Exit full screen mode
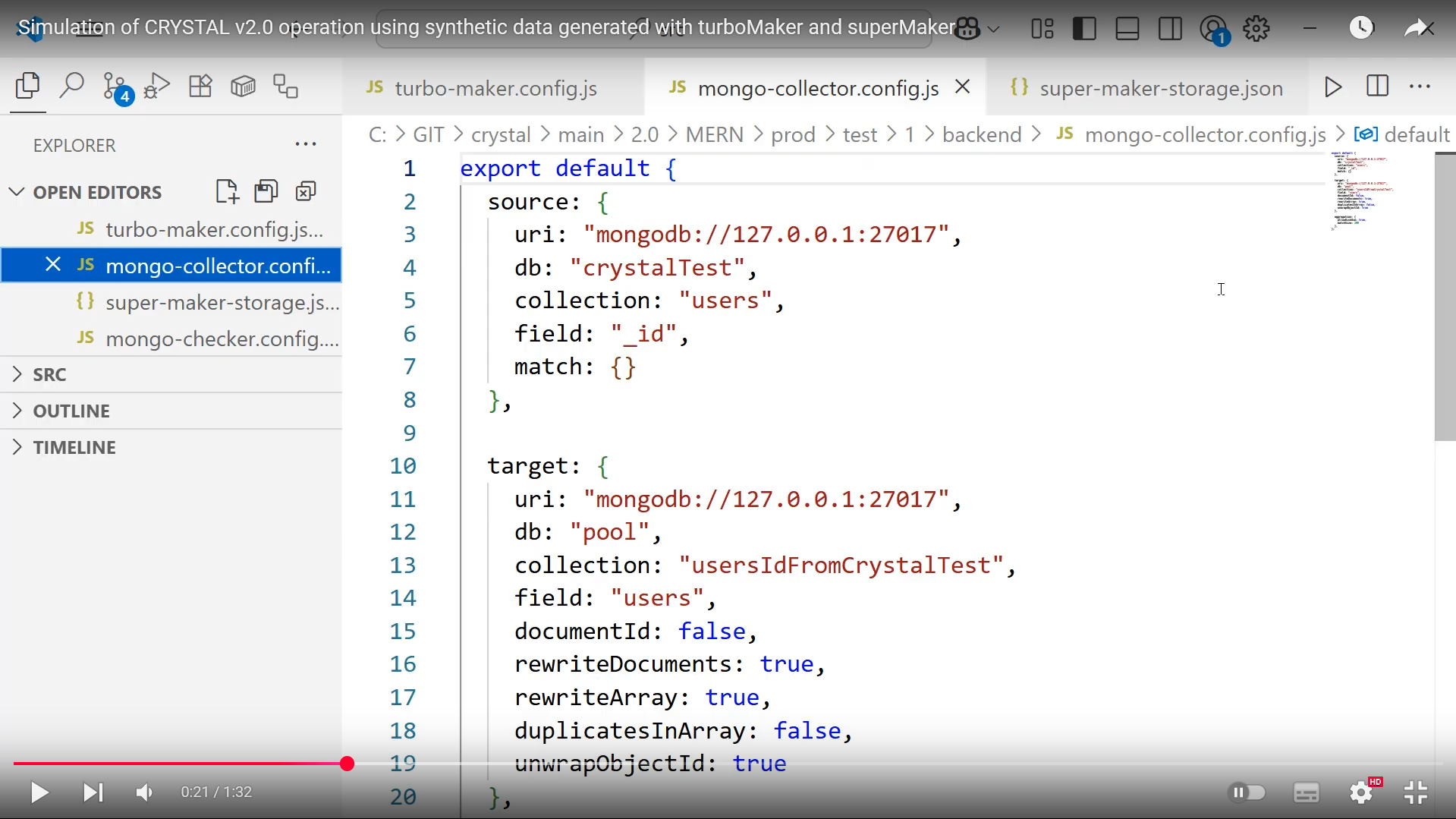This screenshot has height=819, width=1456. tap(1416, 792)
